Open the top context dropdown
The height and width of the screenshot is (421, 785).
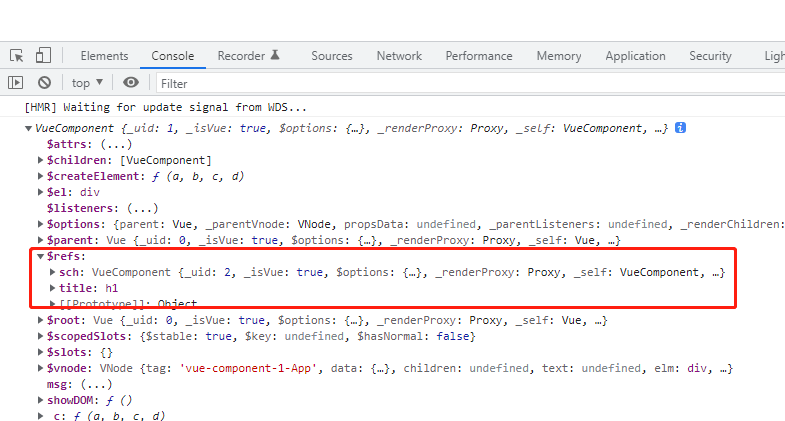point(87,83)
